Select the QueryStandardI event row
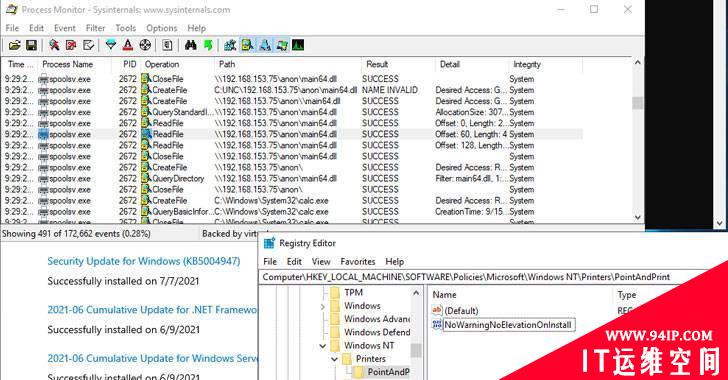The image size is (728, 380). point(293,112)
